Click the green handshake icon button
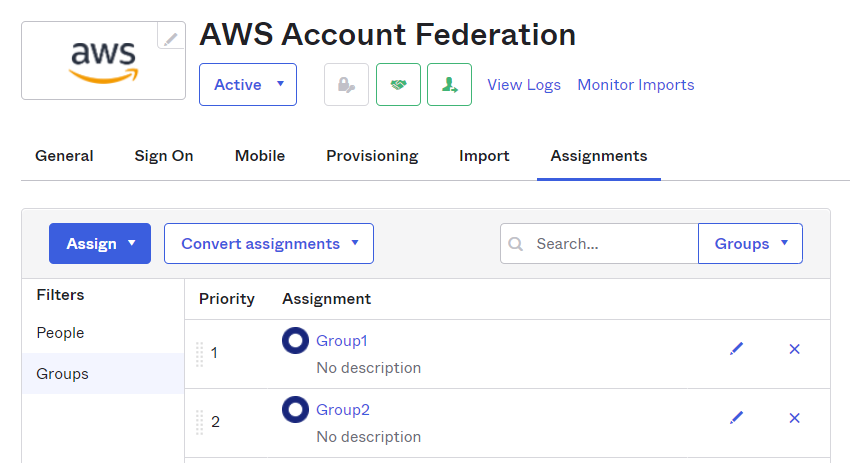 [398, 85]
